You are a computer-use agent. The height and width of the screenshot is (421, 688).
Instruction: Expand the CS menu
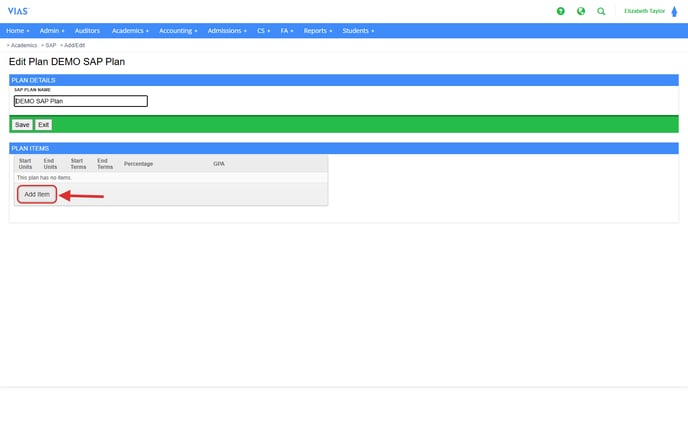pyautogui.click(x=264, y=31)
